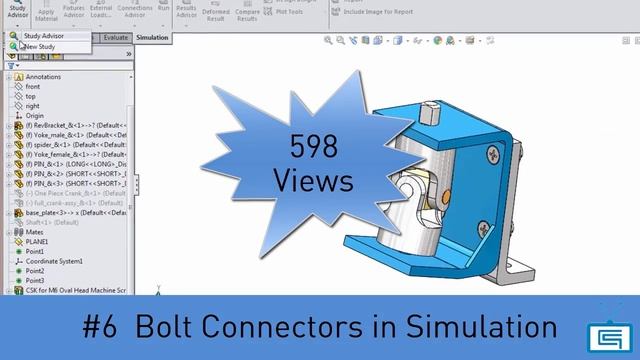Screen dimensions: 640x360
Task: Open the Run button dropdown arrow
Action: click(163, 26)
